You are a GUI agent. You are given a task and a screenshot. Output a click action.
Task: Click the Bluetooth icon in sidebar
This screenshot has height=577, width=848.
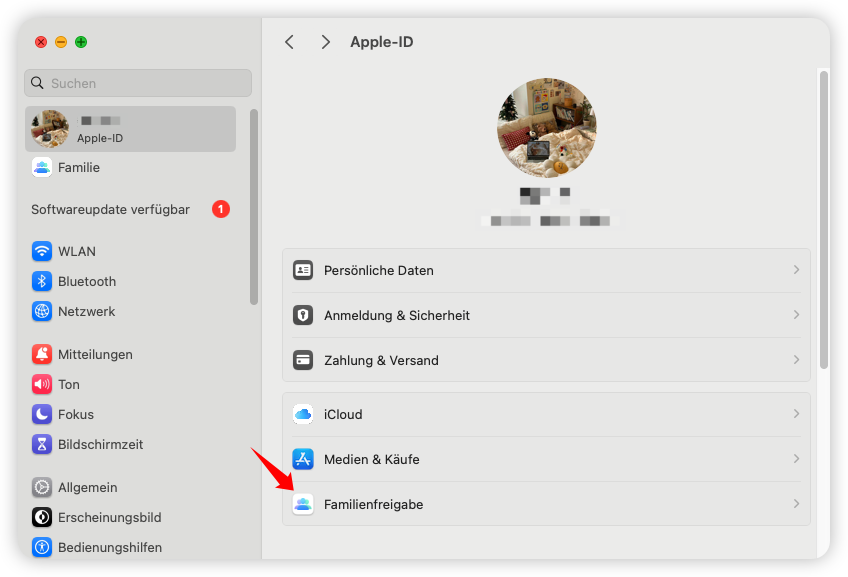click(x=42, y=281)
